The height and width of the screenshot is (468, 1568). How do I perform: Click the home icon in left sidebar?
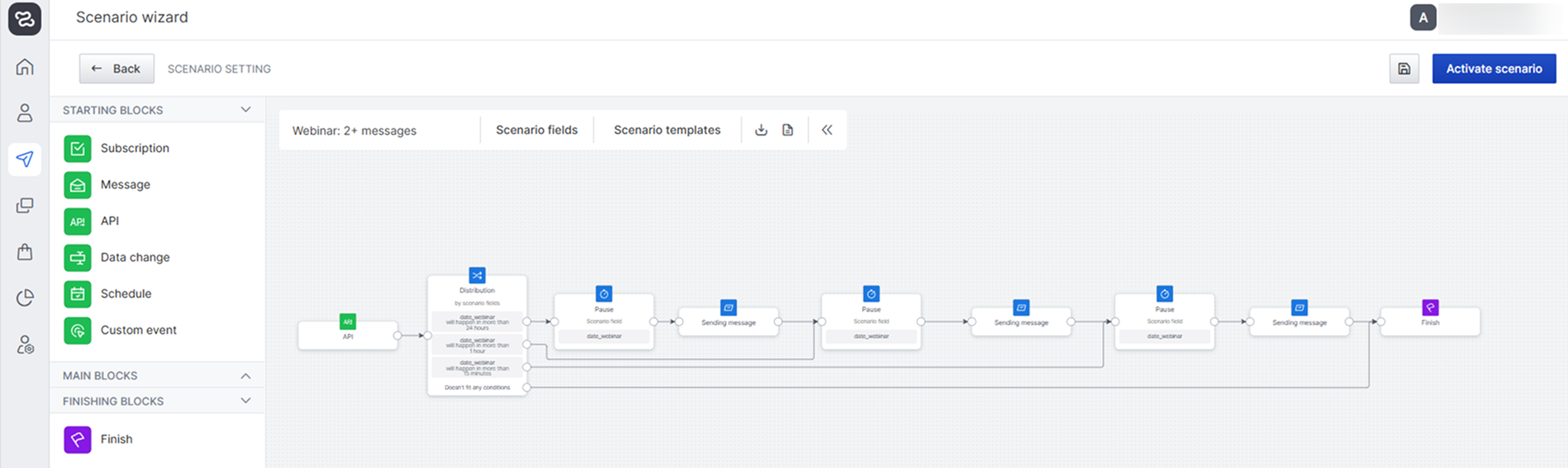(25, 67)
